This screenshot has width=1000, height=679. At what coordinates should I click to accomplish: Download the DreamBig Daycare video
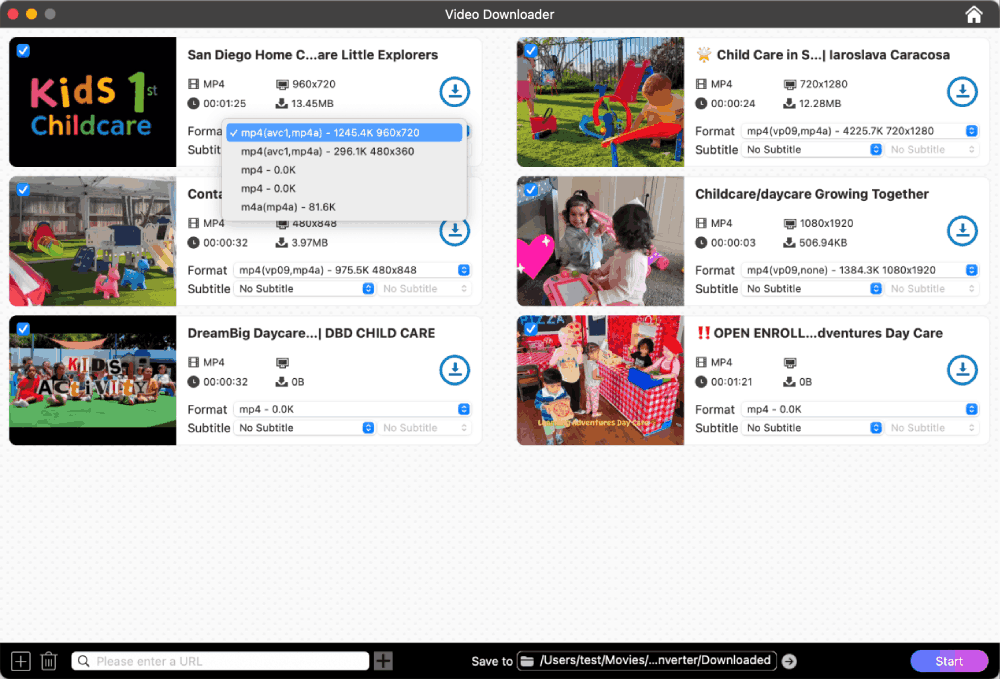click(455, 370)
